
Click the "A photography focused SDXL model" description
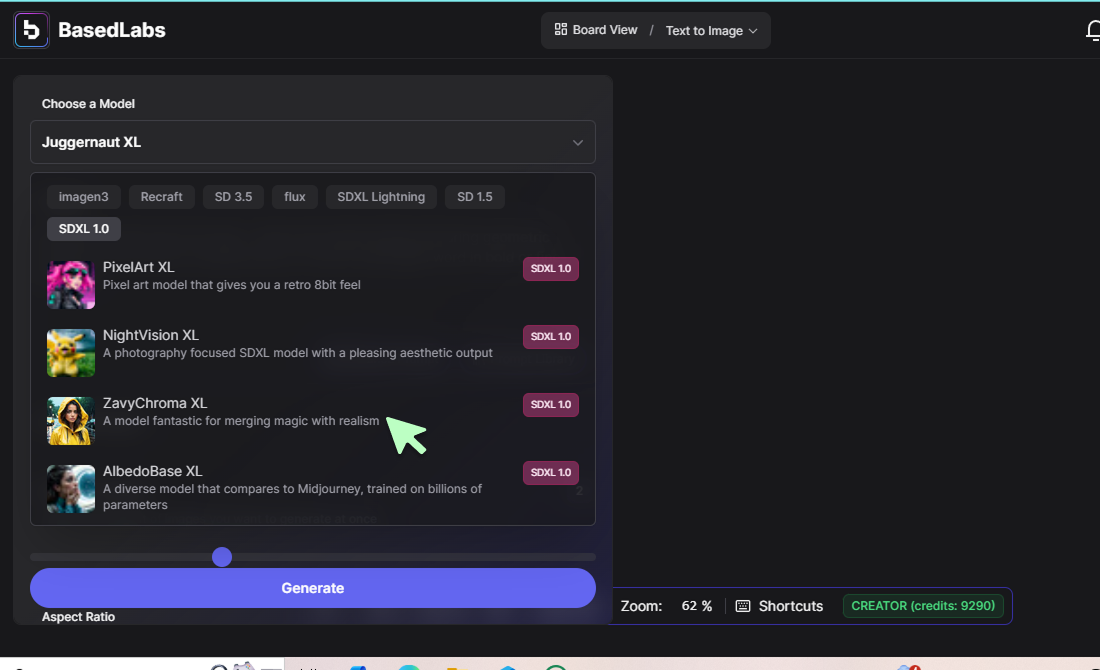point(298,353)
